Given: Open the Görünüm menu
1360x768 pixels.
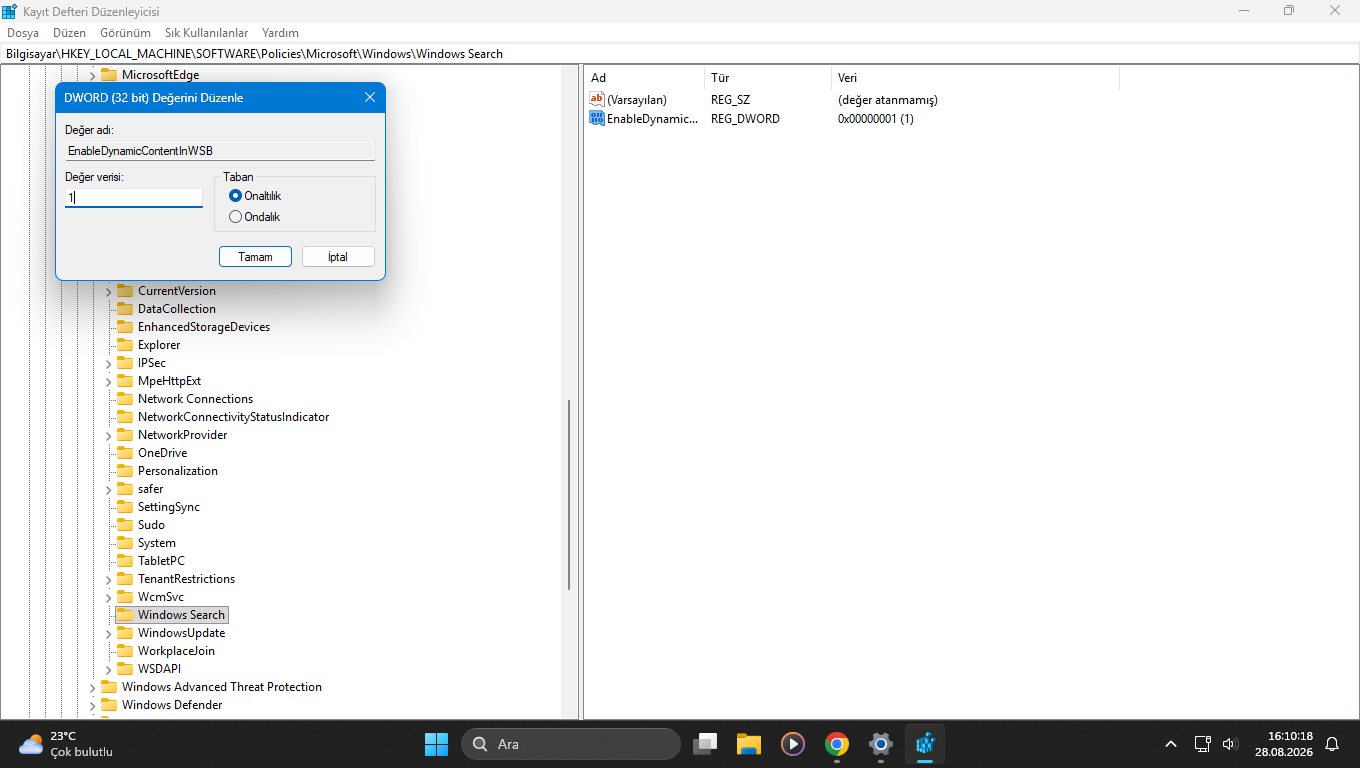Looking at the screenshot, I should coord(125,33).
